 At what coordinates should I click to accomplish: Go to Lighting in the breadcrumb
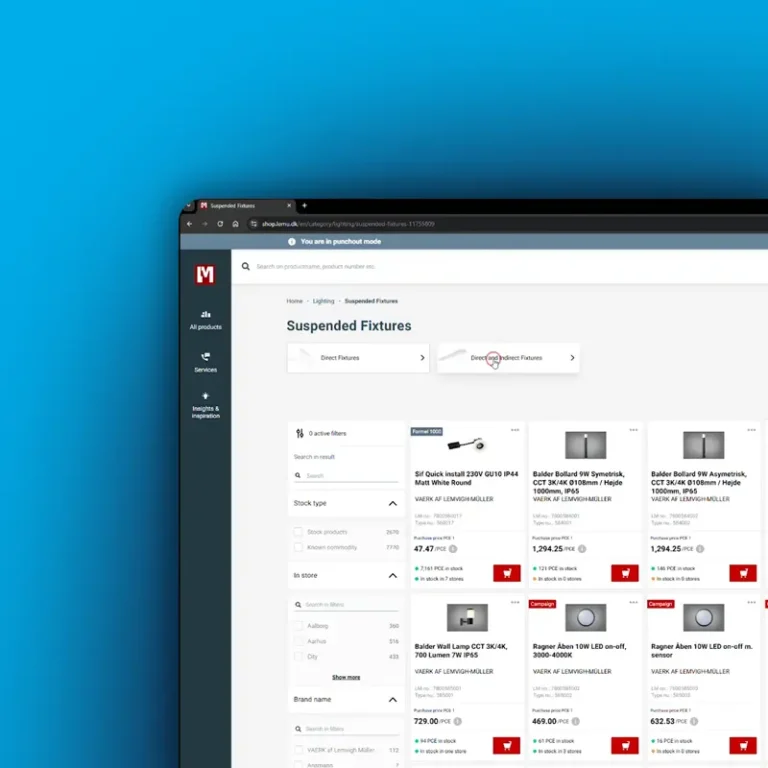coord(323,301)
